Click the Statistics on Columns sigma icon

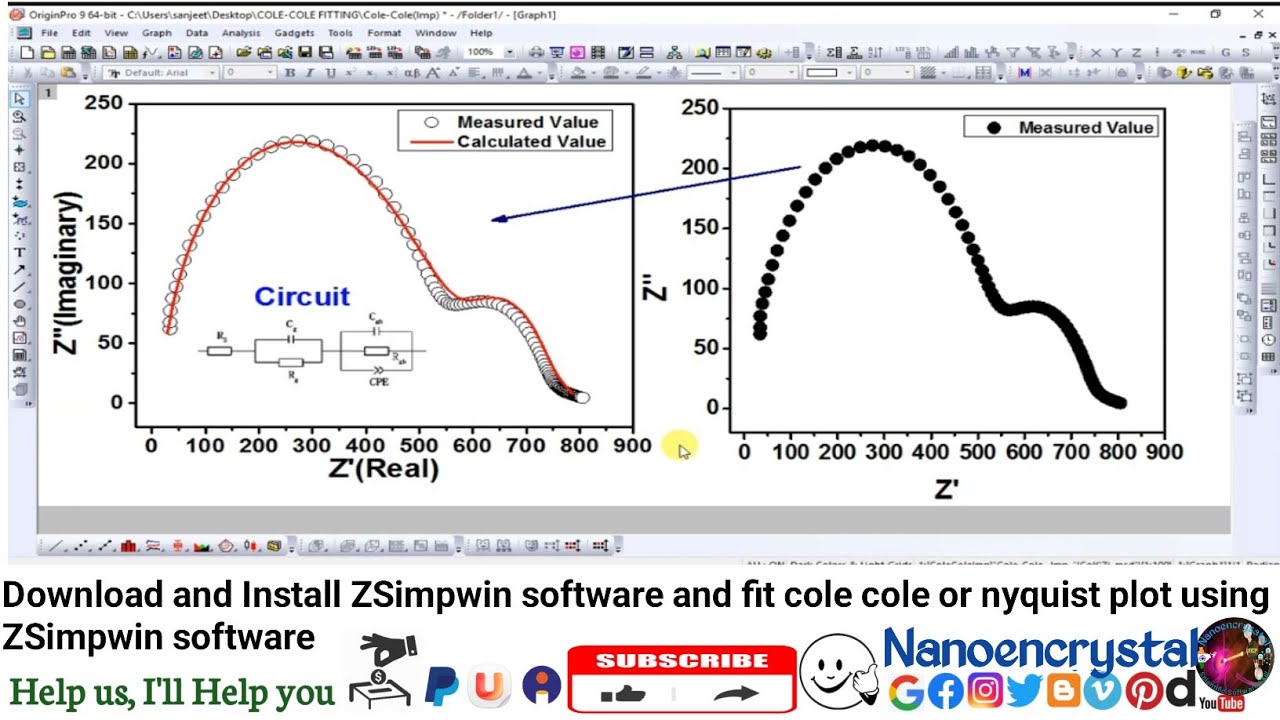834,52
